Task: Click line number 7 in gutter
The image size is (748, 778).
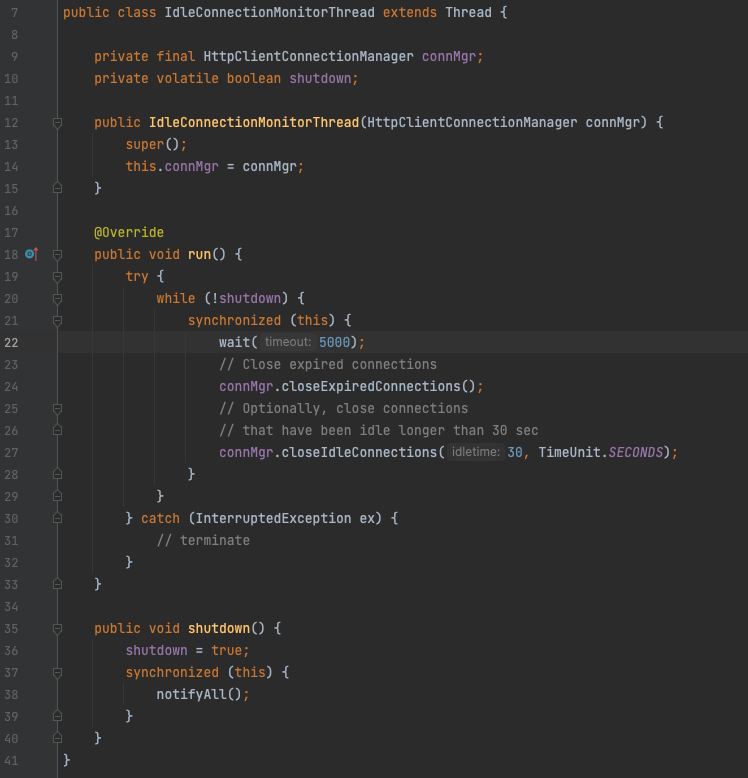Action: (14, 12)
